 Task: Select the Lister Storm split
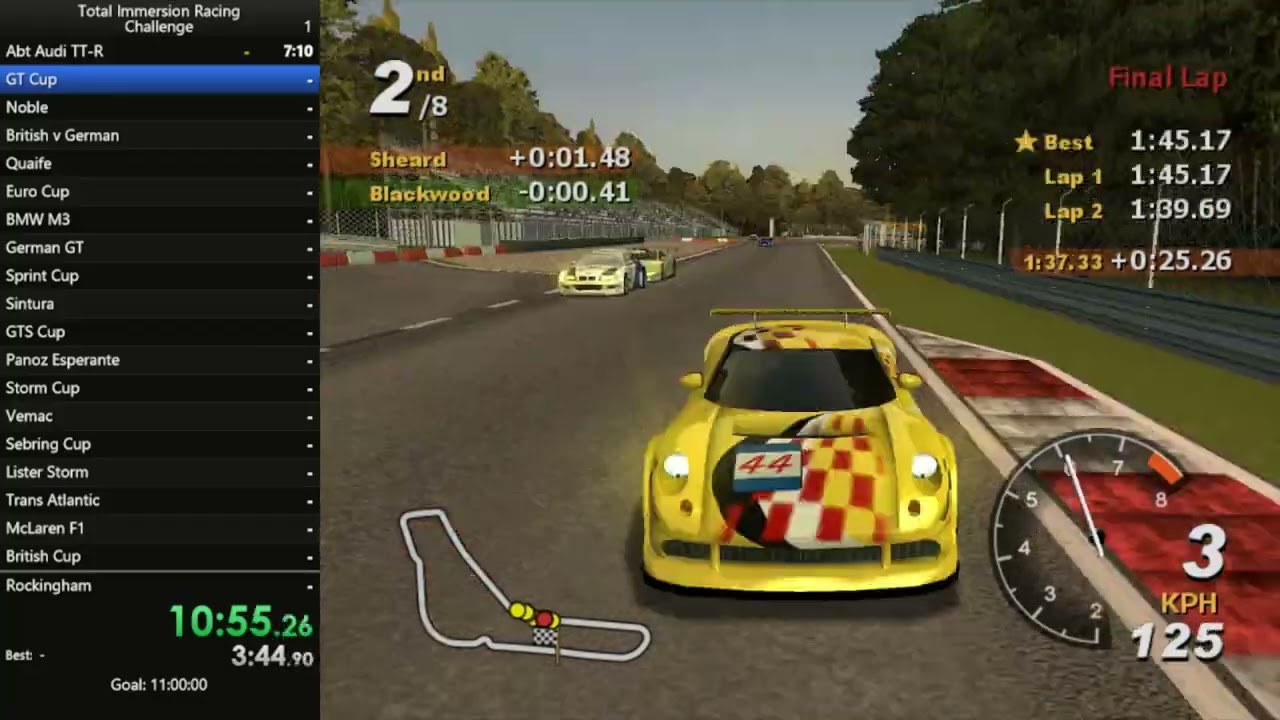160,471
